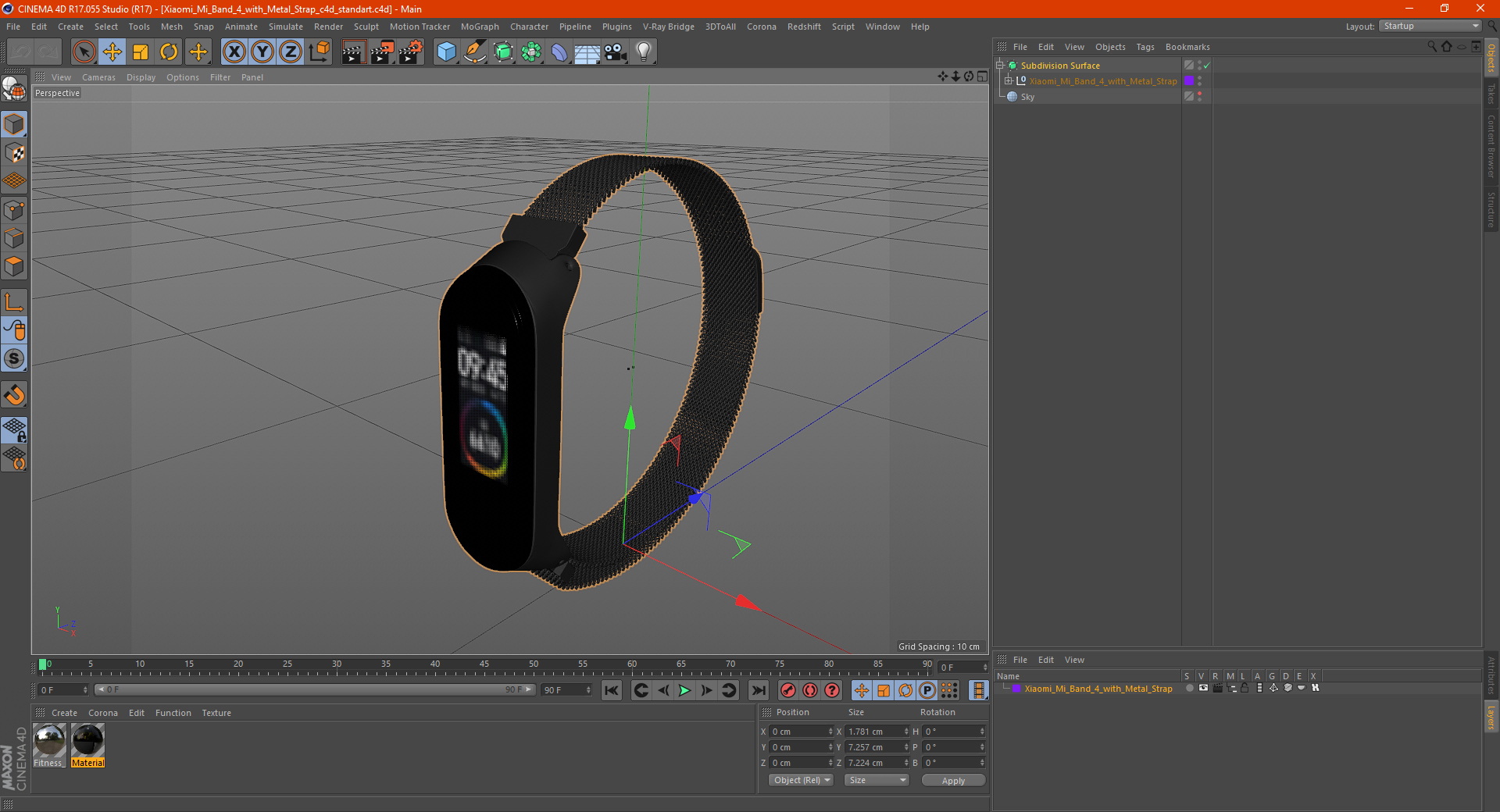Viewport: 1500px width, 812px height.
Task: Expand Xiaomi_Mi_Band_4_with_Metal_Strap object
Action: (1009, 81)
